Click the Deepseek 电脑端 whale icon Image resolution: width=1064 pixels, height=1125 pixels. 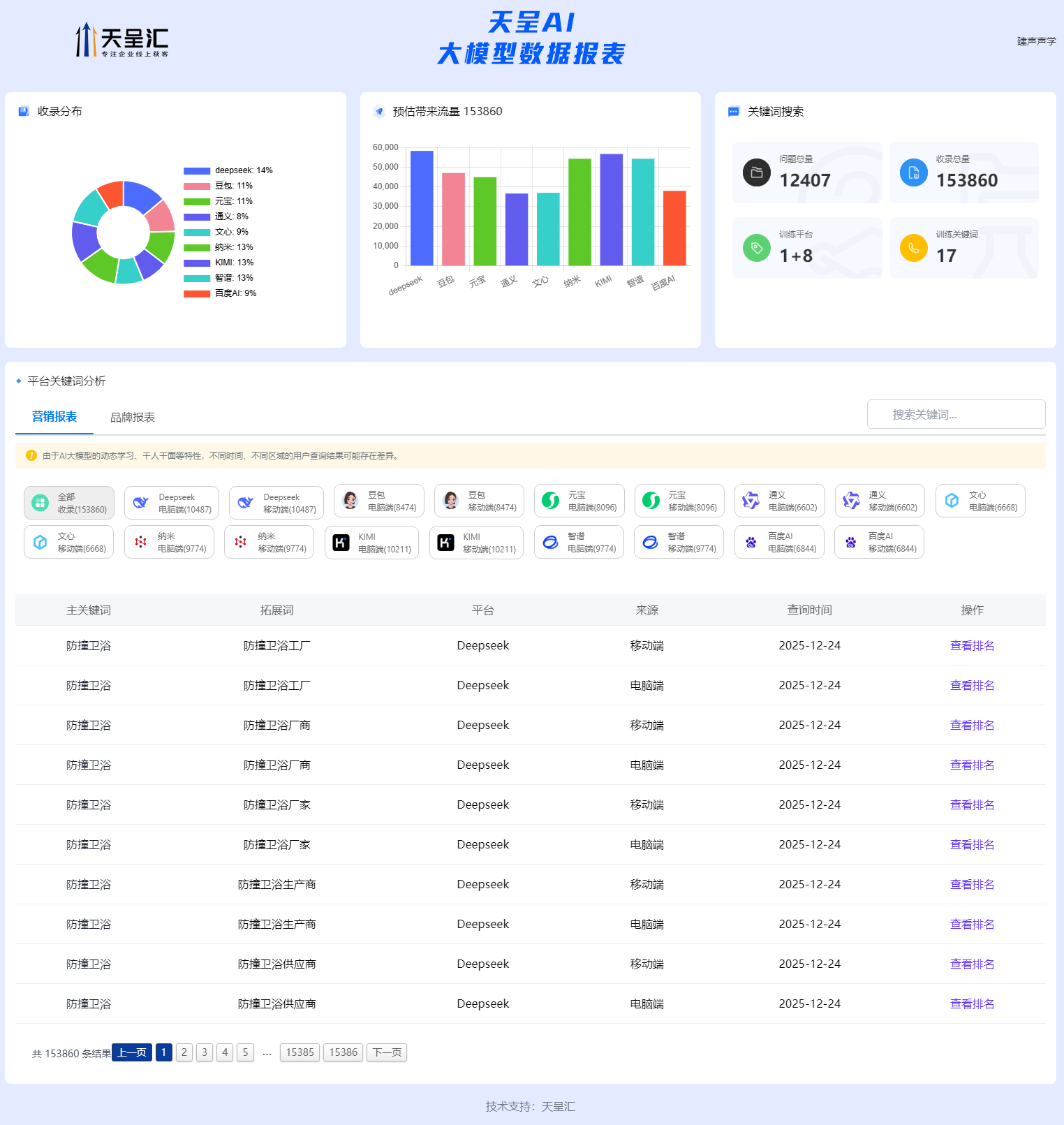140,503
